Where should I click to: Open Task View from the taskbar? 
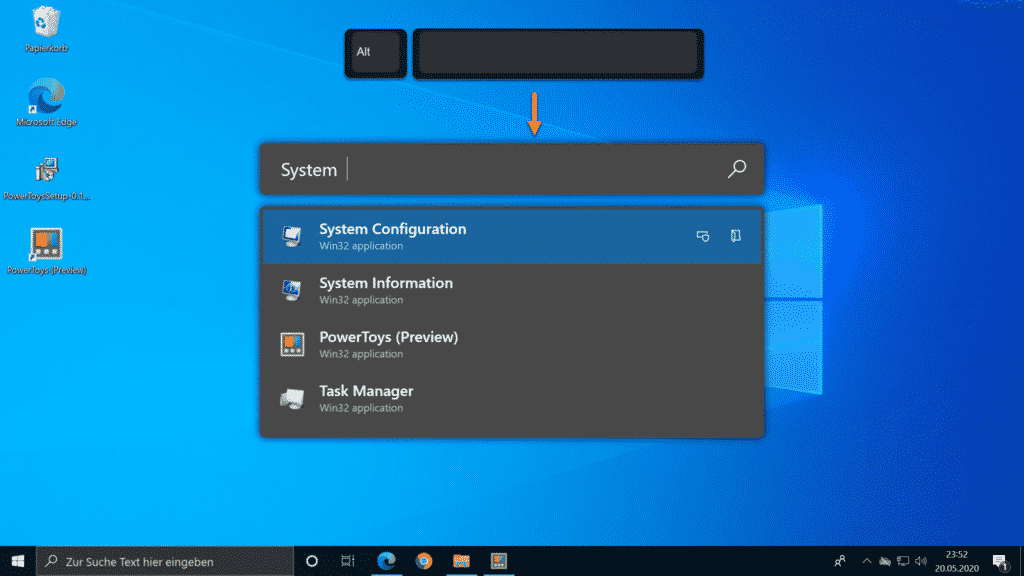click(x=347, y=562)
